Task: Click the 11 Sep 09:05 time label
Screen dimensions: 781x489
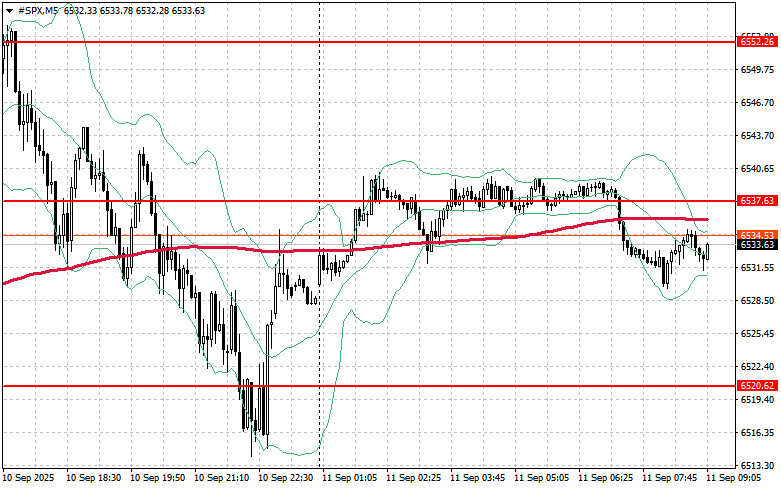Action: point(734,478)
